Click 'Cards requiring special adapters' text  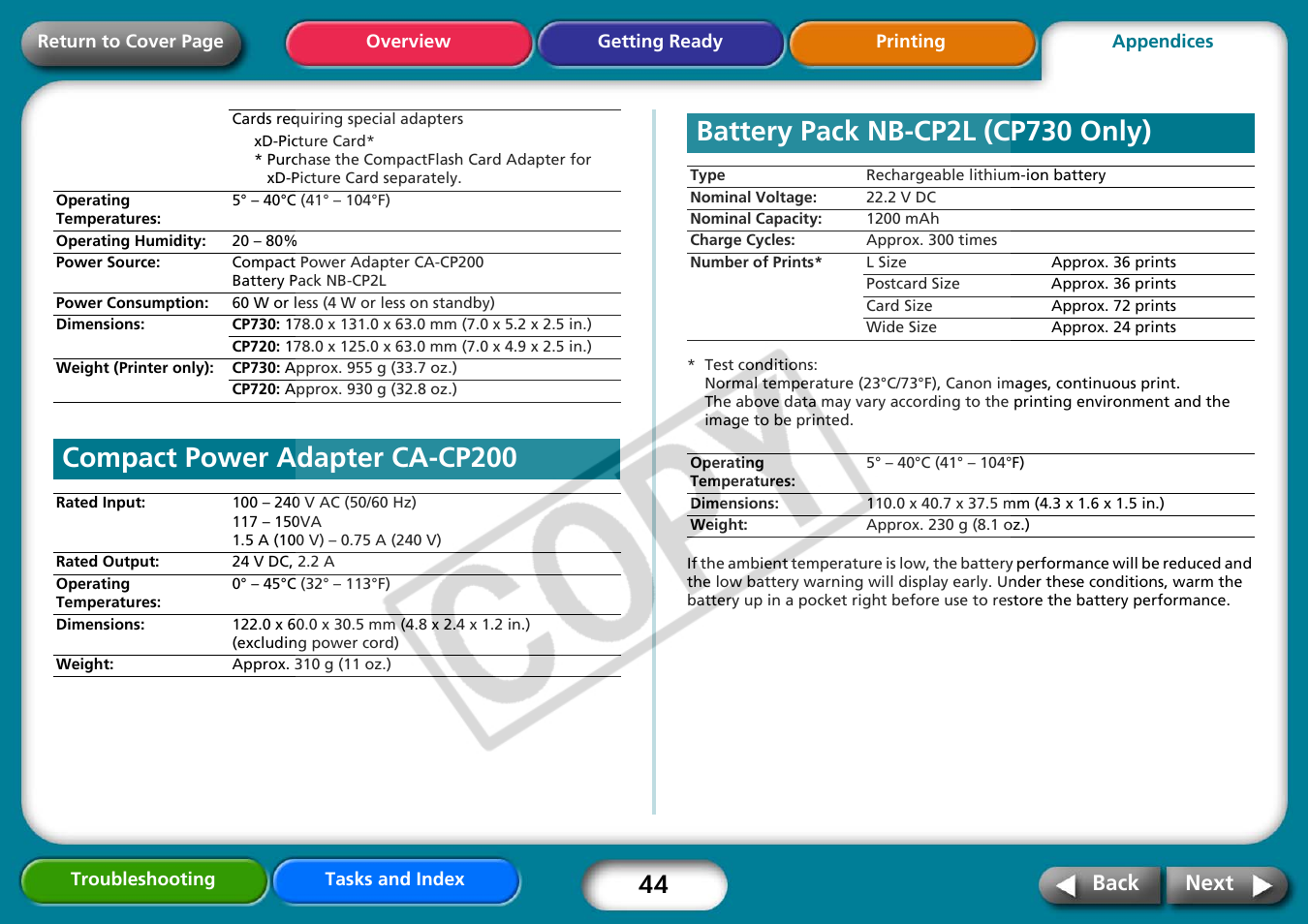tap(348, 119)
